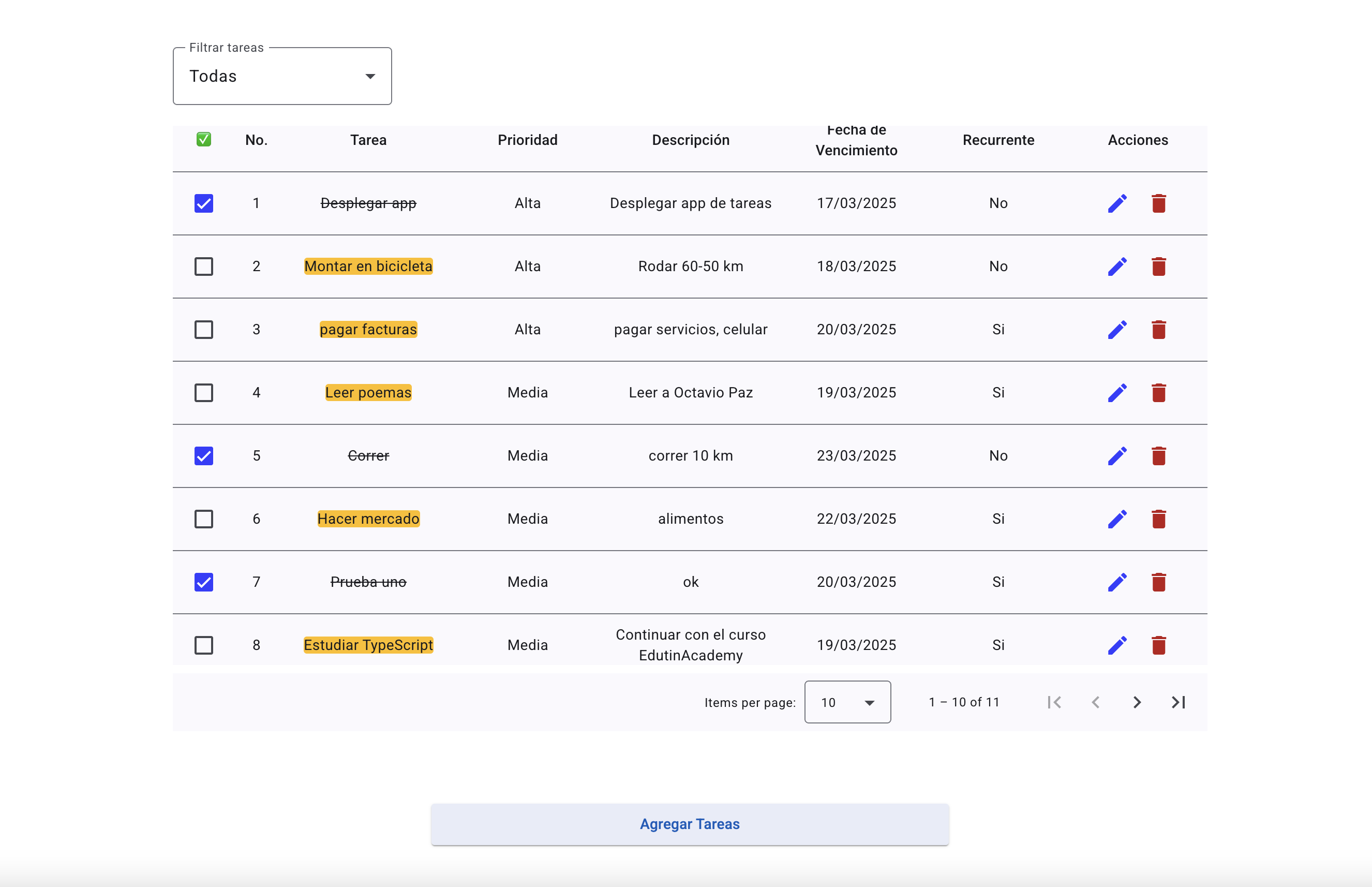This screenshot has width=1372, height=887.
Task: Click the Agregar Tareas button
Action: pos(690,824)
